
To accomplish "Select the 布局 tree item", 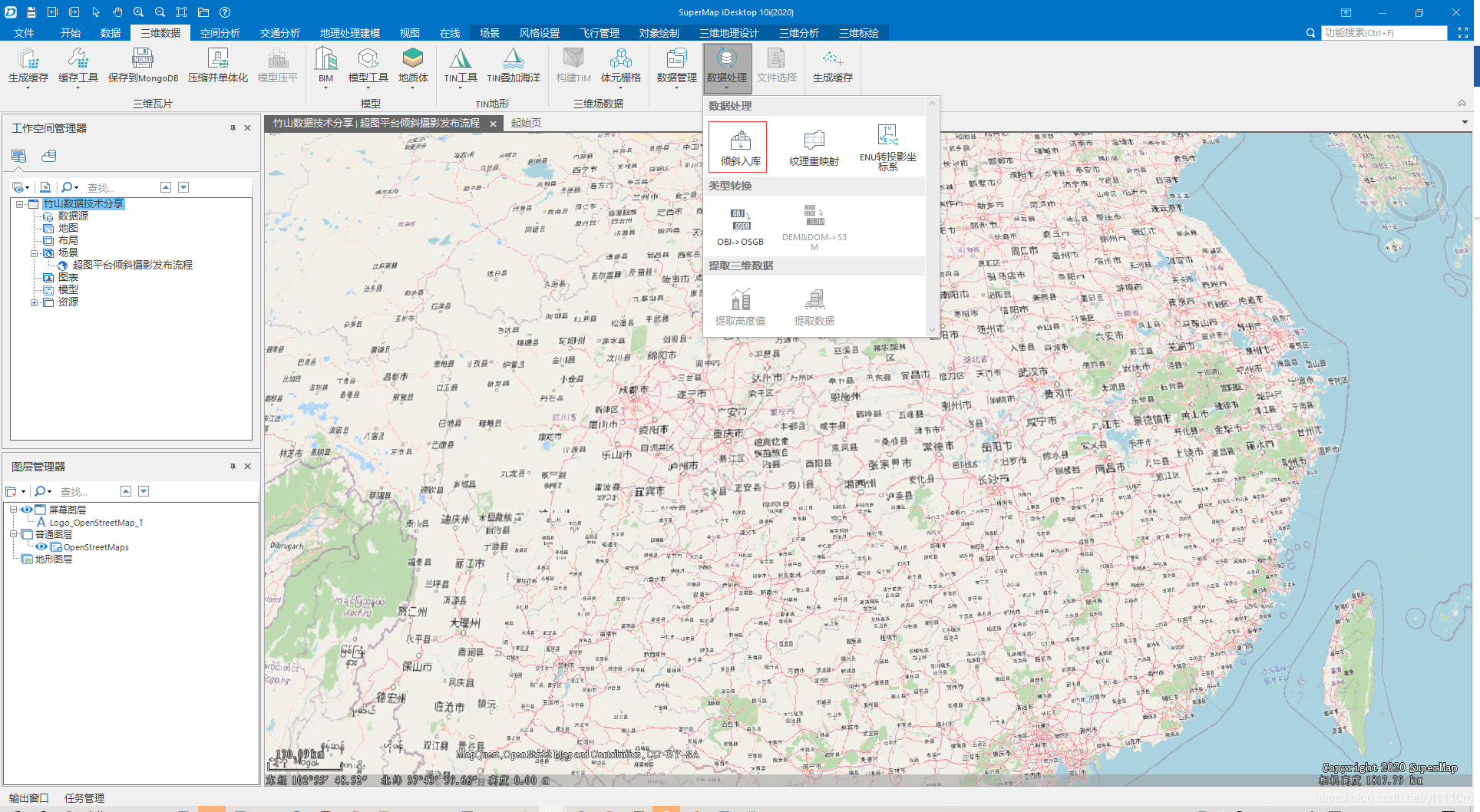I will [68, 241].
